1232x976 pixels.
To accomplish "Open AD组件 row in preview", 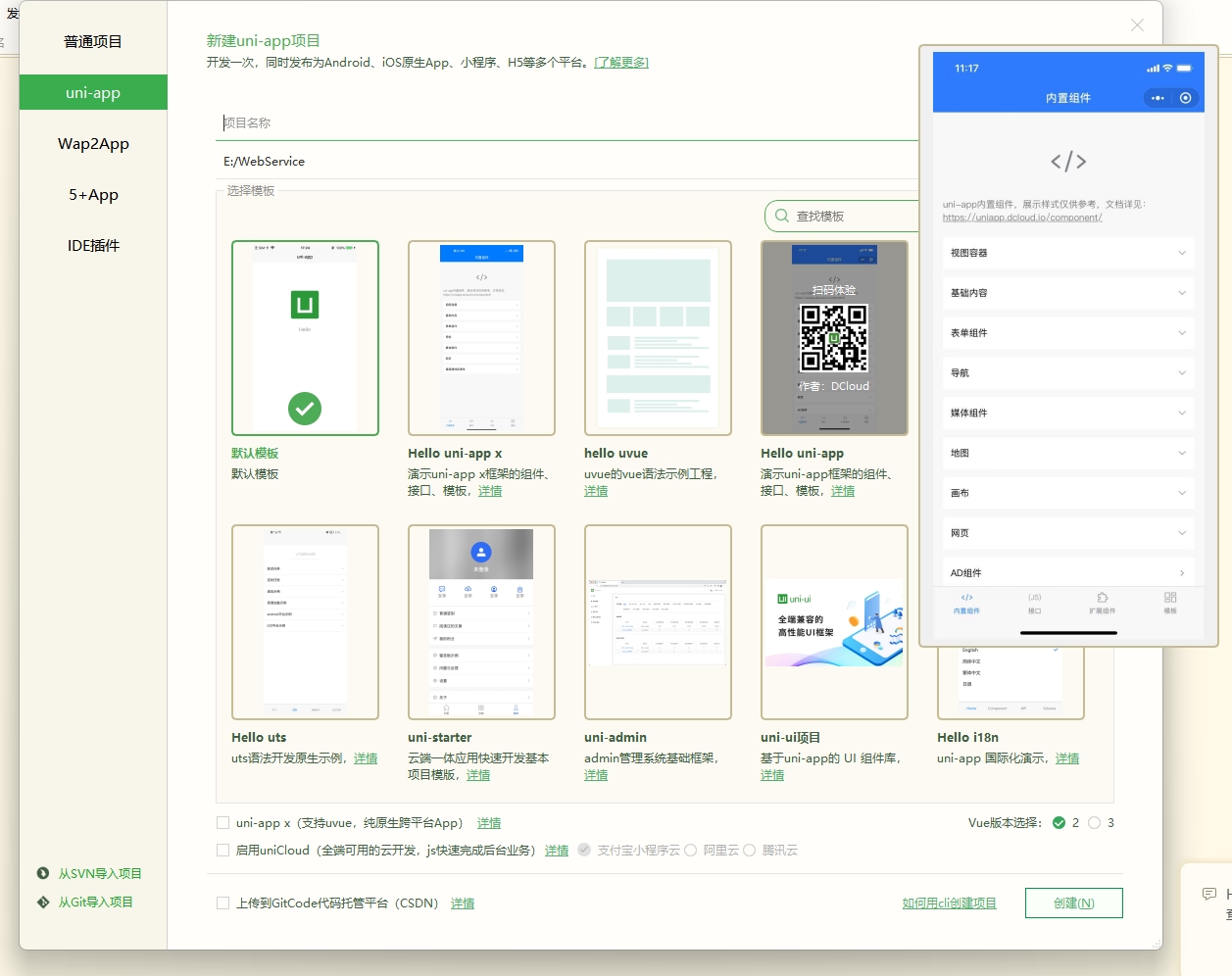I will [1068, 573].
